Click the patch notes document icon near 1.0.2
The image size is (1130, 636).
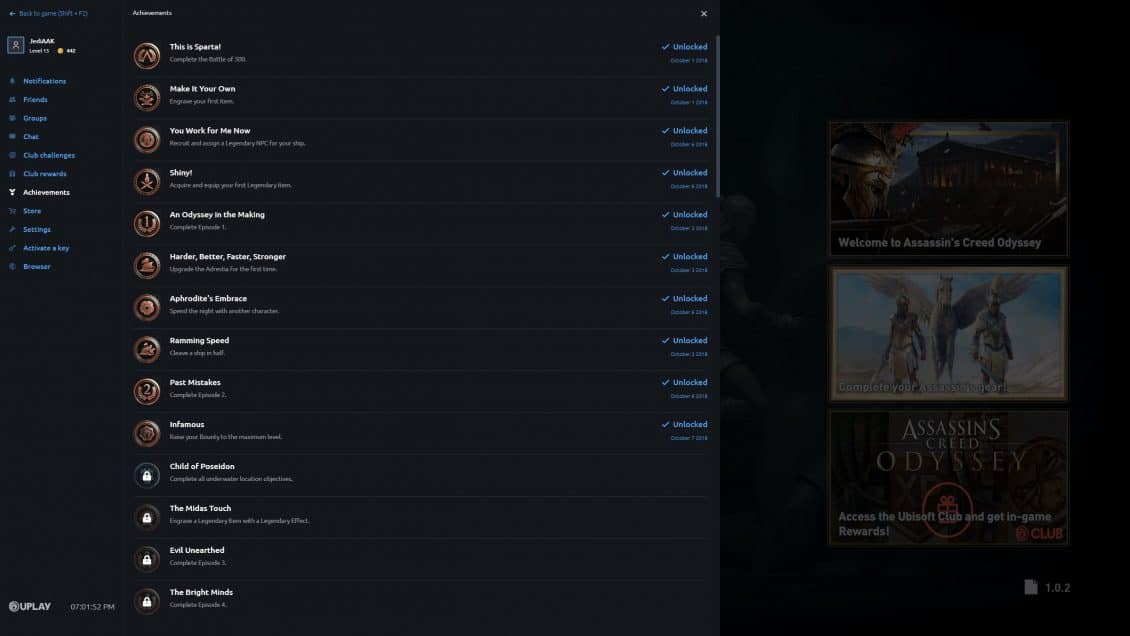[1031, 587]
